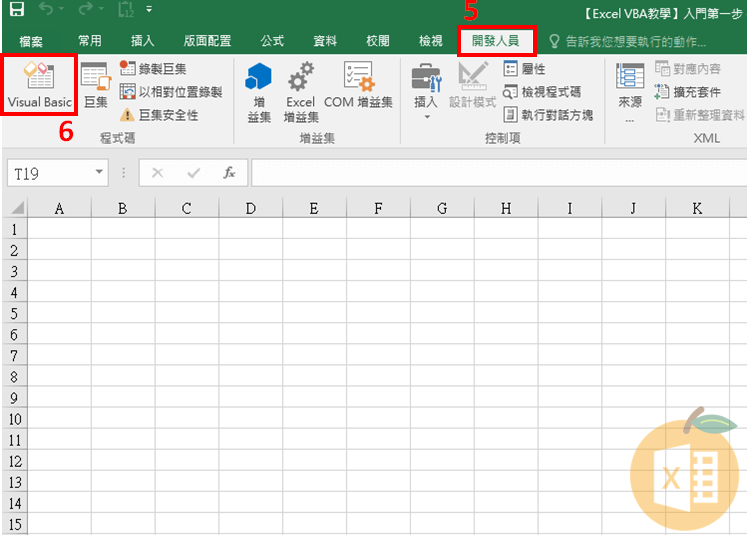Click 檢視程式碼 view code button
Screen dimensions: 747x535
coord(542,91)
